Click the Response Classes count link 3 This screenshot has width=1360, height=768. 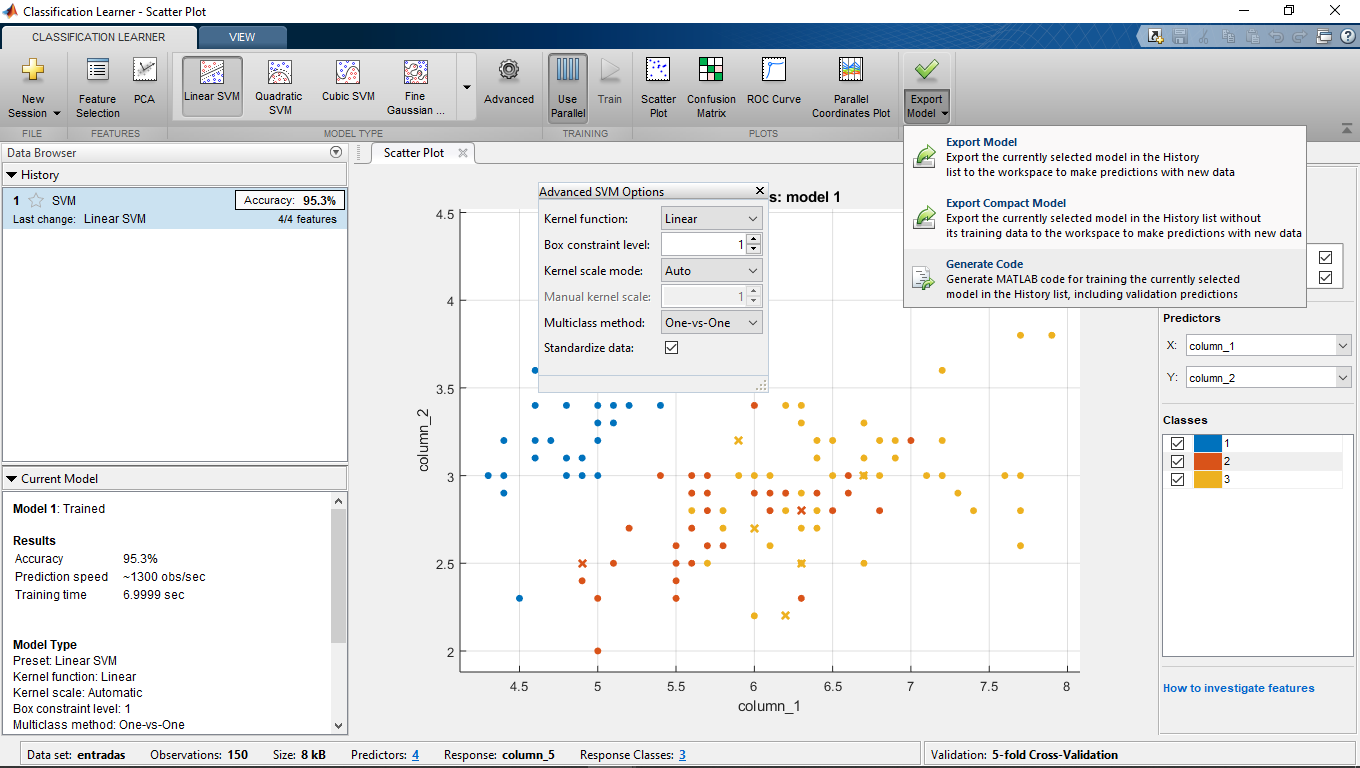pyautogui.click(x=682, y=755)
